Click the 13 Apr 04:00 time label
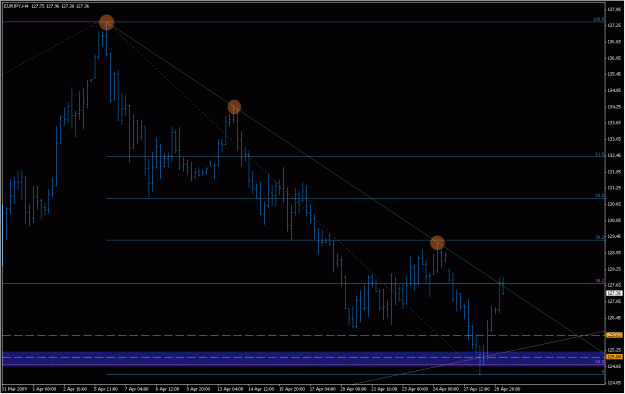The height and width of the screenshot is (394, 625). 230,389
